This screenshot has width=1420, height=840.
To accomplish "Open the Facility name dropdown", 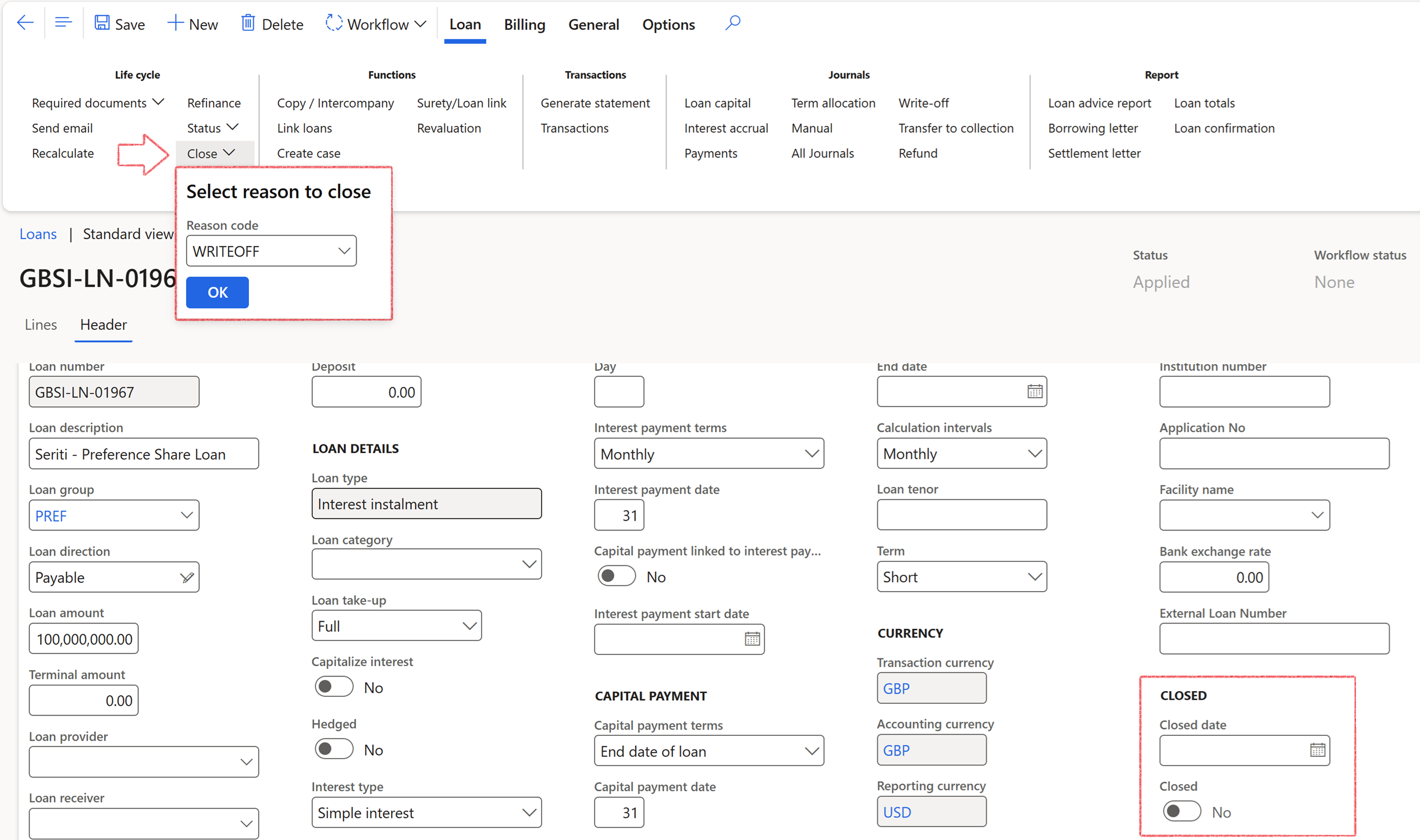I will 1317,515.
